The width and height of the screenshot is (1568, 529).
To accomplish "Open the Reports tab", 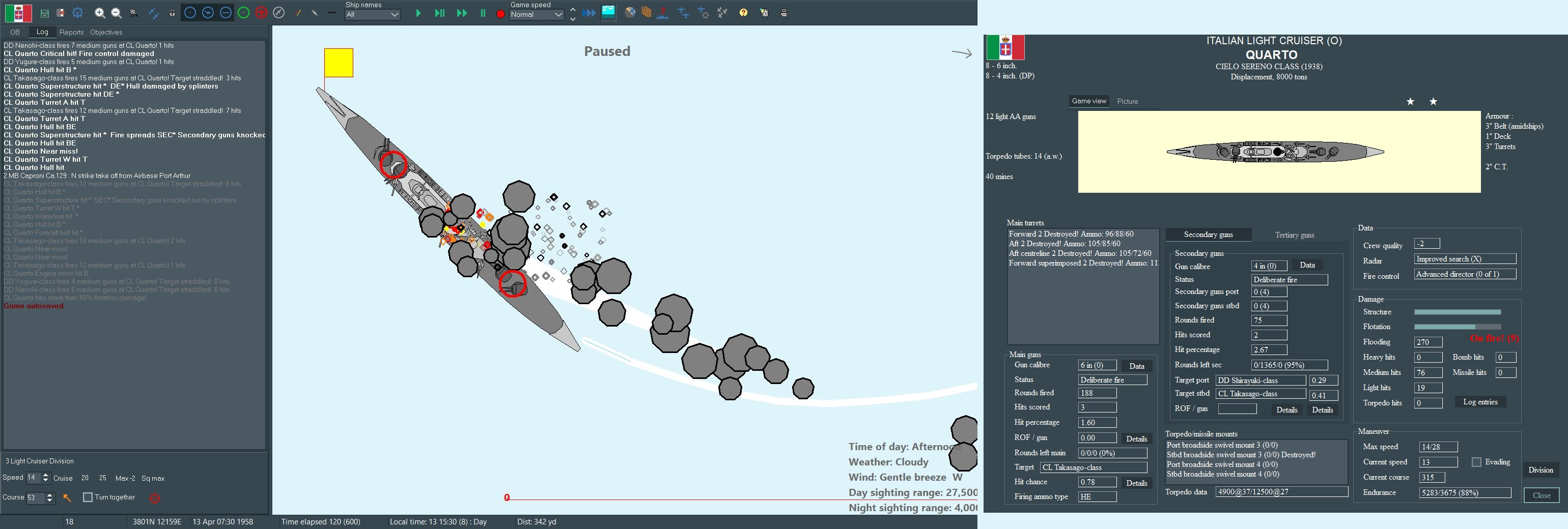I will point(71,32).
